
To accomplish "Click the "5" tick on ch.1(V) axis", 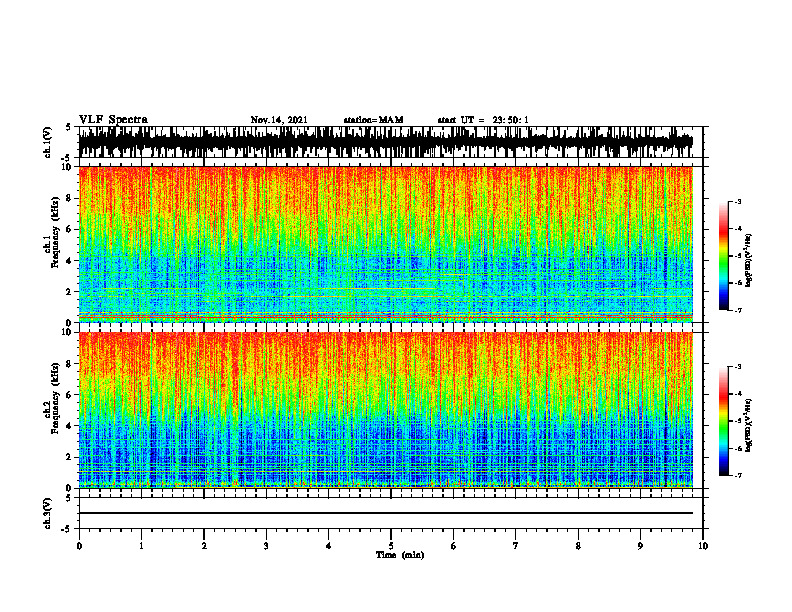I will tap(69, 128).
